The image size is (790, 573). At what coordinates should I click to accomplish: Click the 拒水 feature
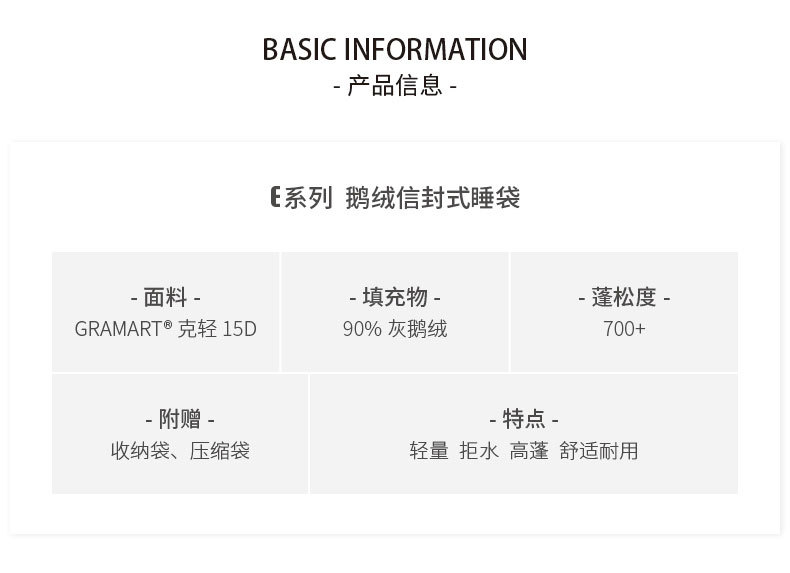click(x=479, y=451)
